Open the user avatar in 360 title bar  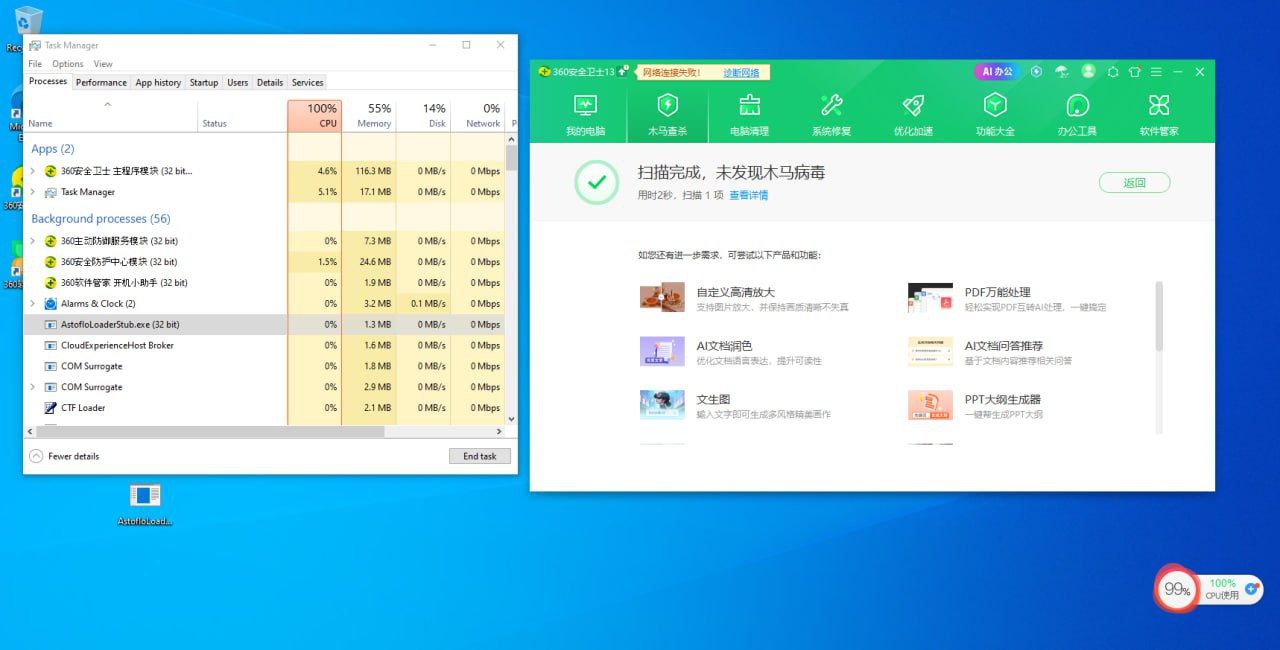1088,72
